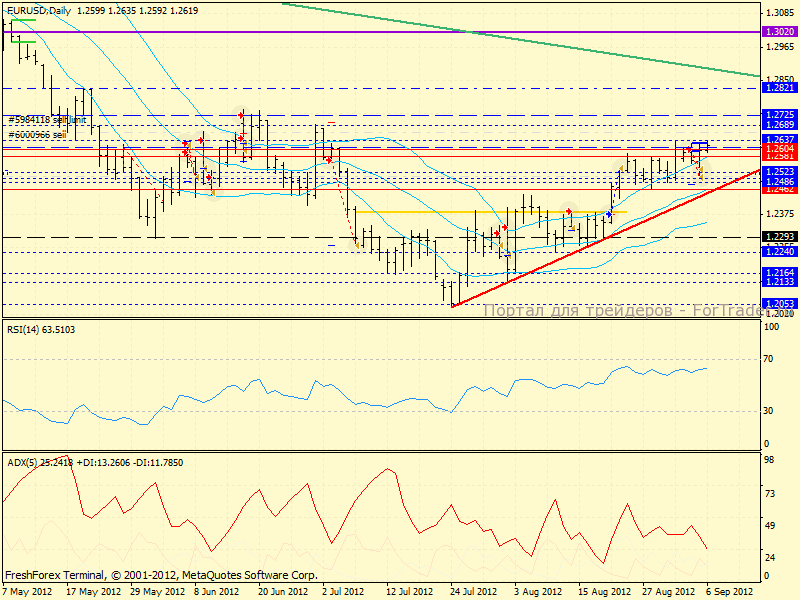Viewport: 800px width, 600px height.
Task: Click the RSI(14) indicator label
Action: click(x=40, y=328)
